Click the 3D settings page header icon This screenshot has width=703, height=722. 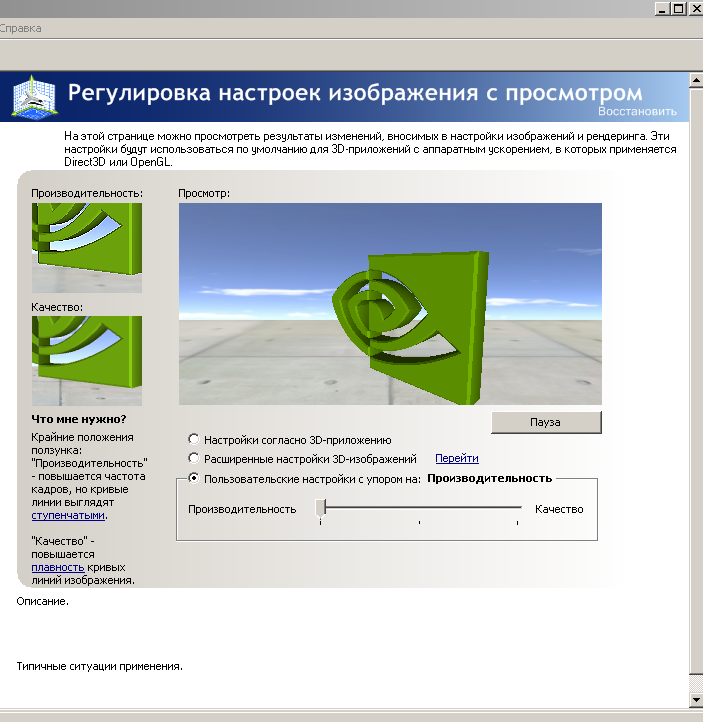(33, 95)
